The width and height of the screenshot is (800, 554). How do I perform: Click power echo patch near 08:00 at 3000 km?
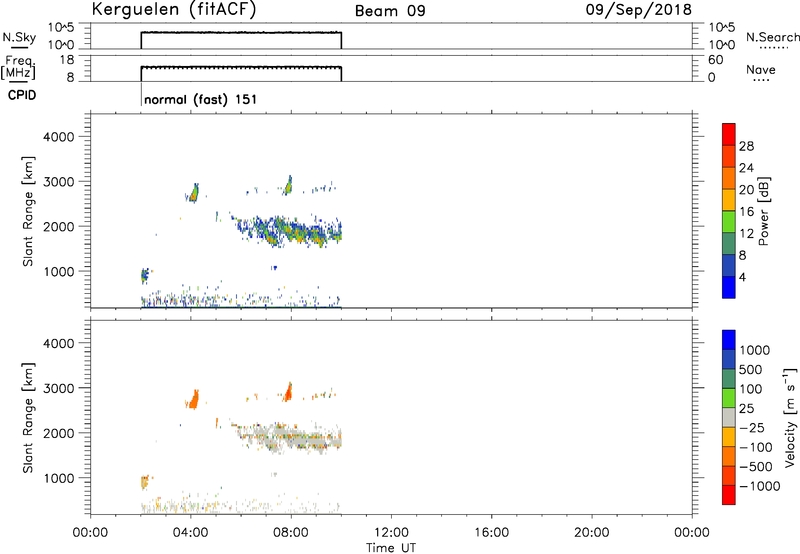click(x=288, y=186)
